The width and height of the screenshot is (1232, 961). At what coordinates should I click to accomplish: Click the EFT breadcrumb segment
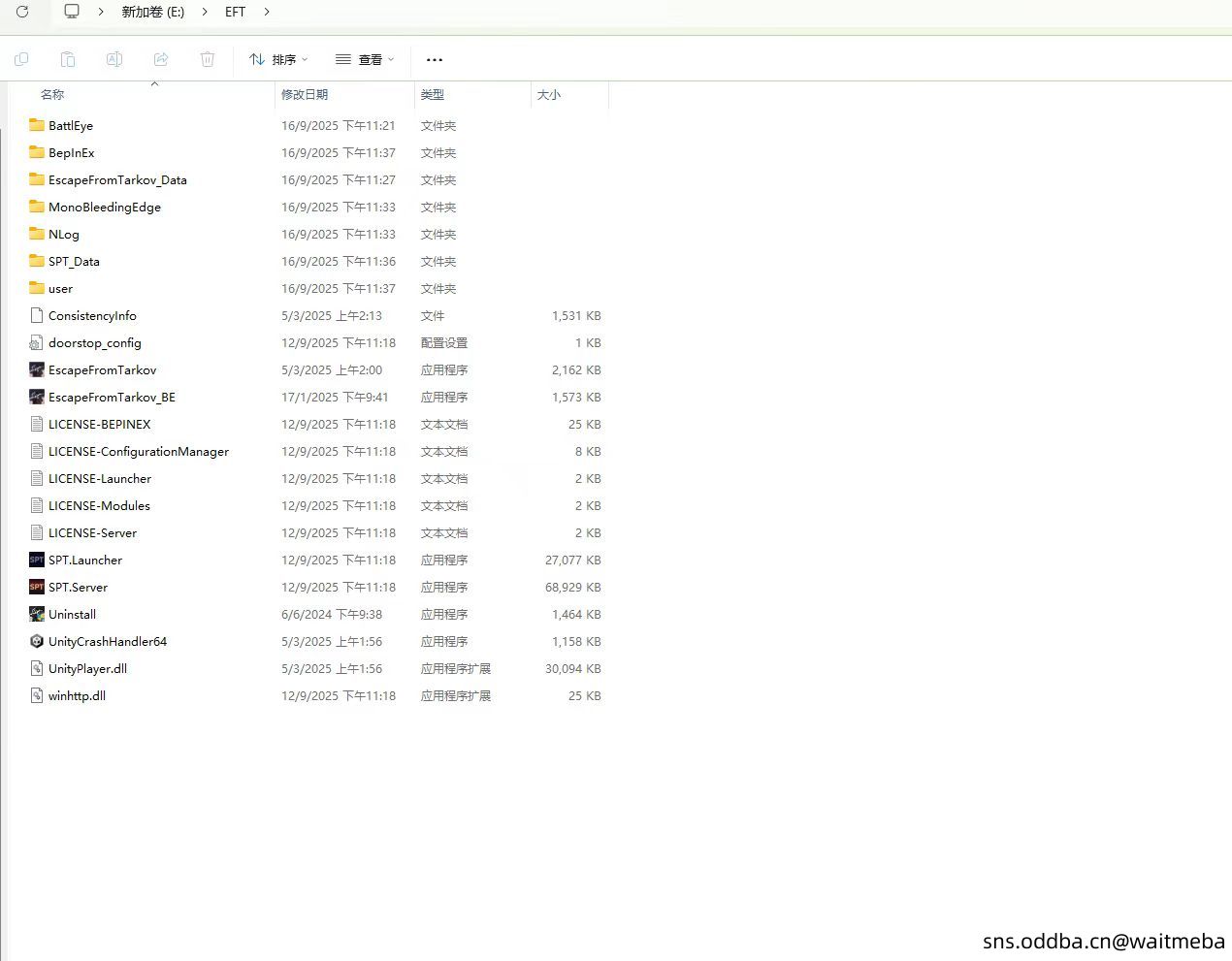coord(236,12)
